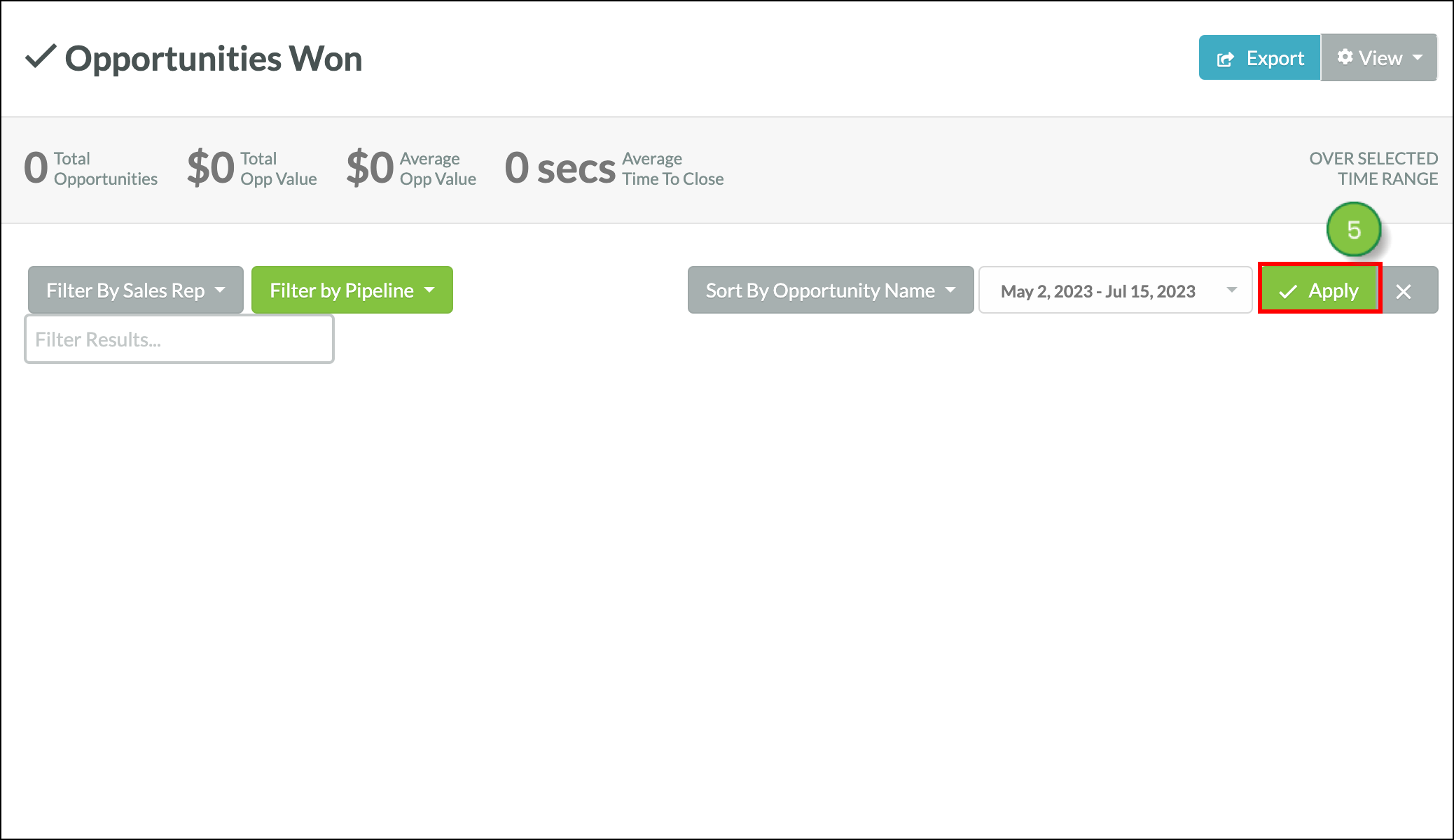1454x840 pixels.
Task: Click the green step 5 badge
Action: coord(1354,230)
